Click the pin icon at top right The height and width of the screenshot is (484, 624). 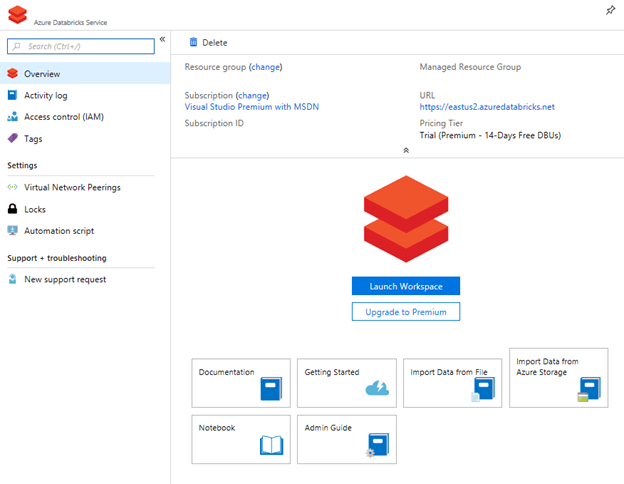click(611, 10)
